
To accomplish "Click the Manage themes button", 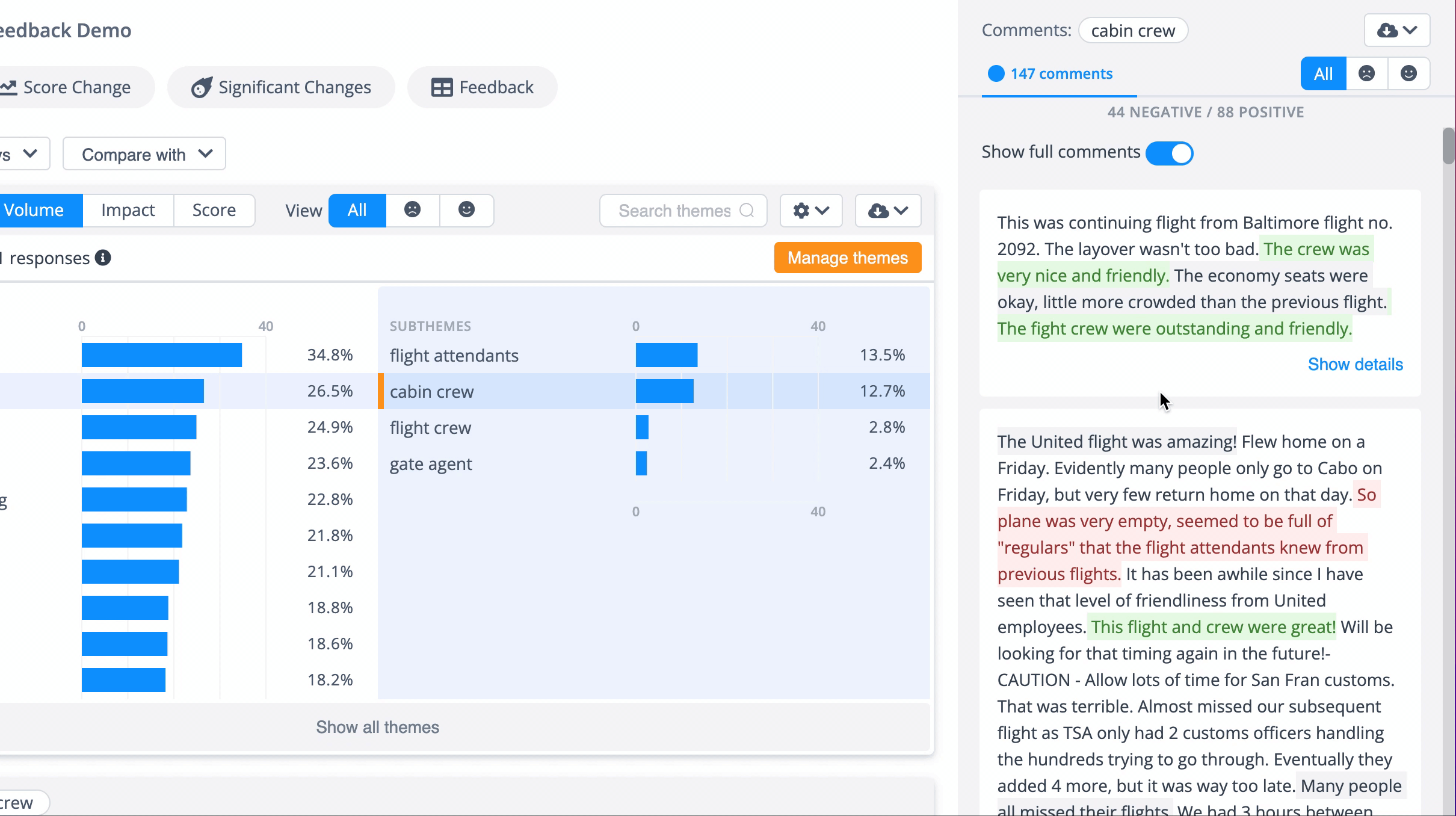I will [x=847, y=258].
